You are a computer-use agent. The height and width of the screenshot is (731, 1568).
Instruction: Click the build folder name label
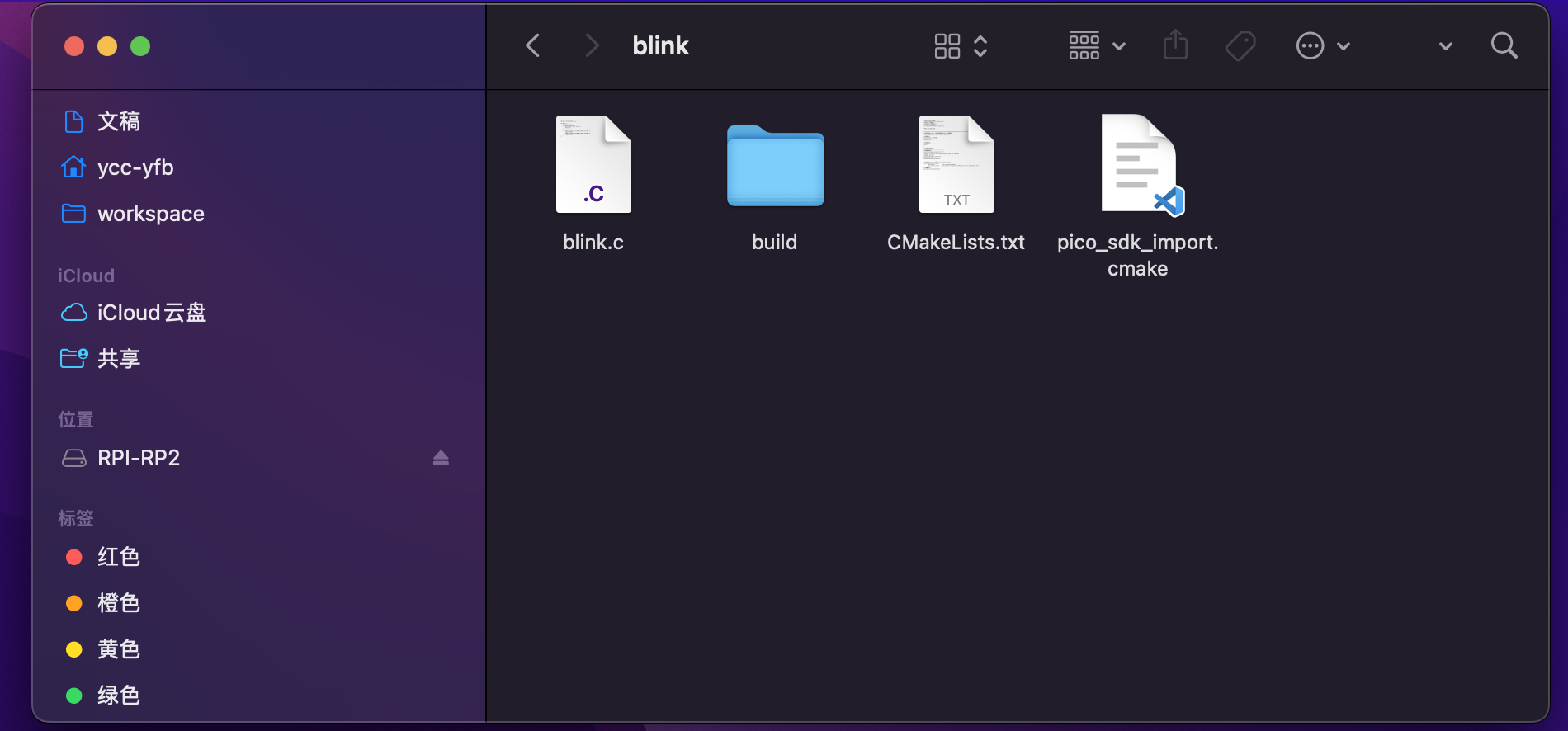coord(775,242)
